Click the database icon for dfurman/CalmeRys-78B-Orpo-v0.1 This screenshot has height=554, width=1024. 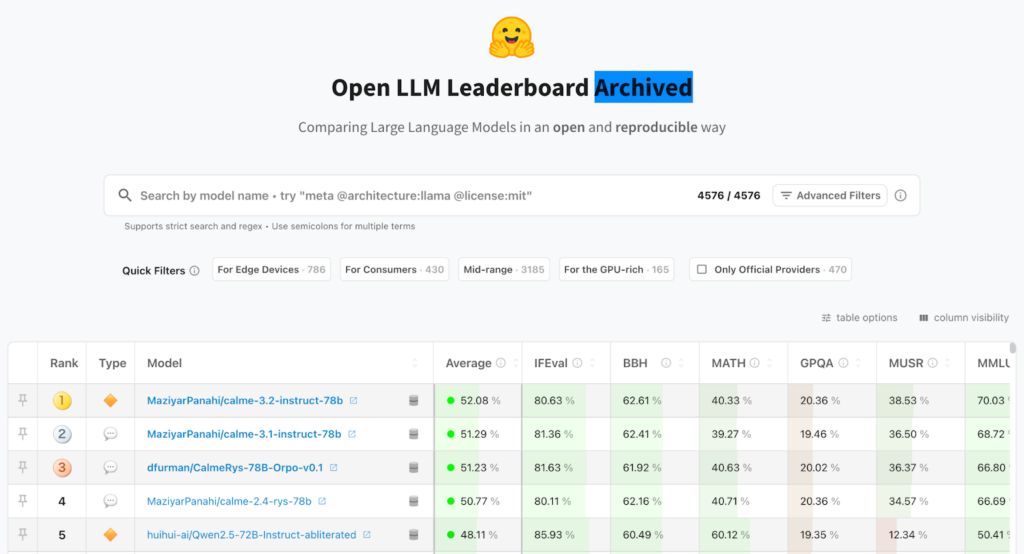point(413,468)
